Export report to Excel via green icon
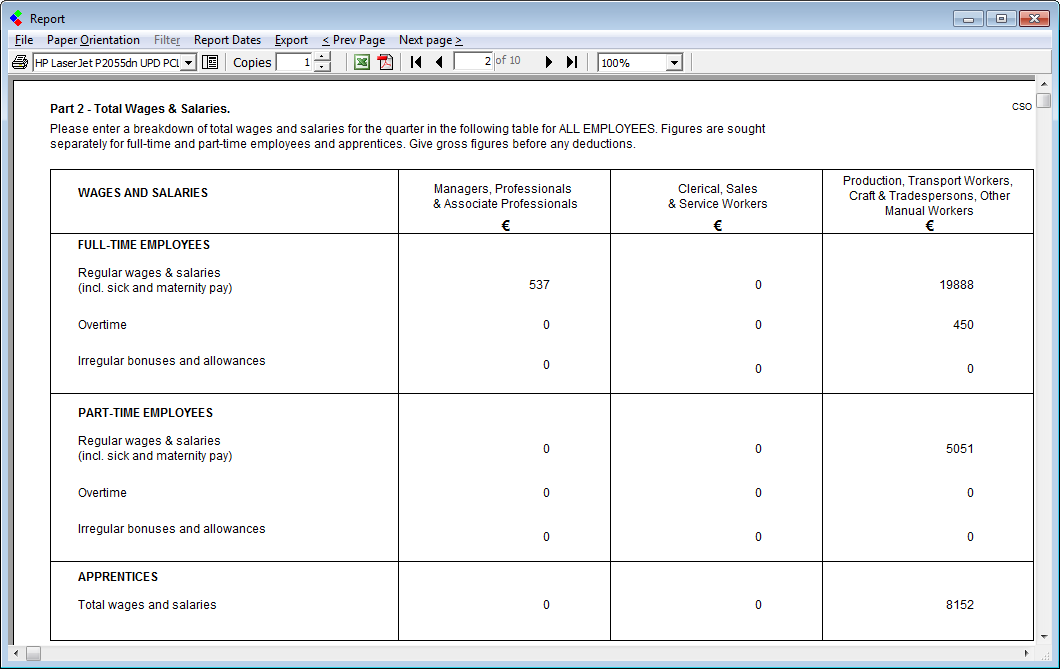The image size is (1060, 669). click(x=362, y=62)
